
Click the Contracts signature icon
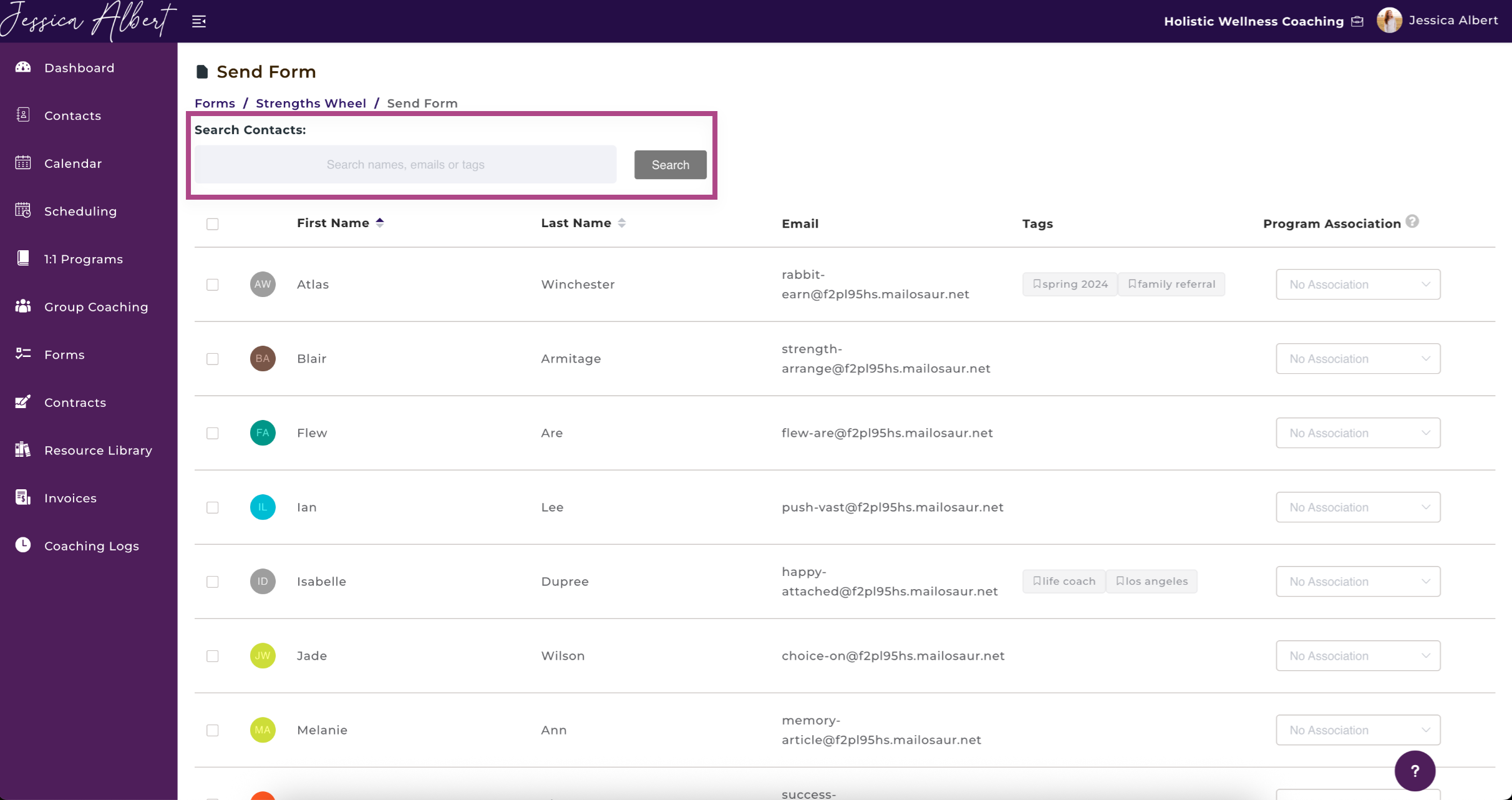tap(23, 402)
